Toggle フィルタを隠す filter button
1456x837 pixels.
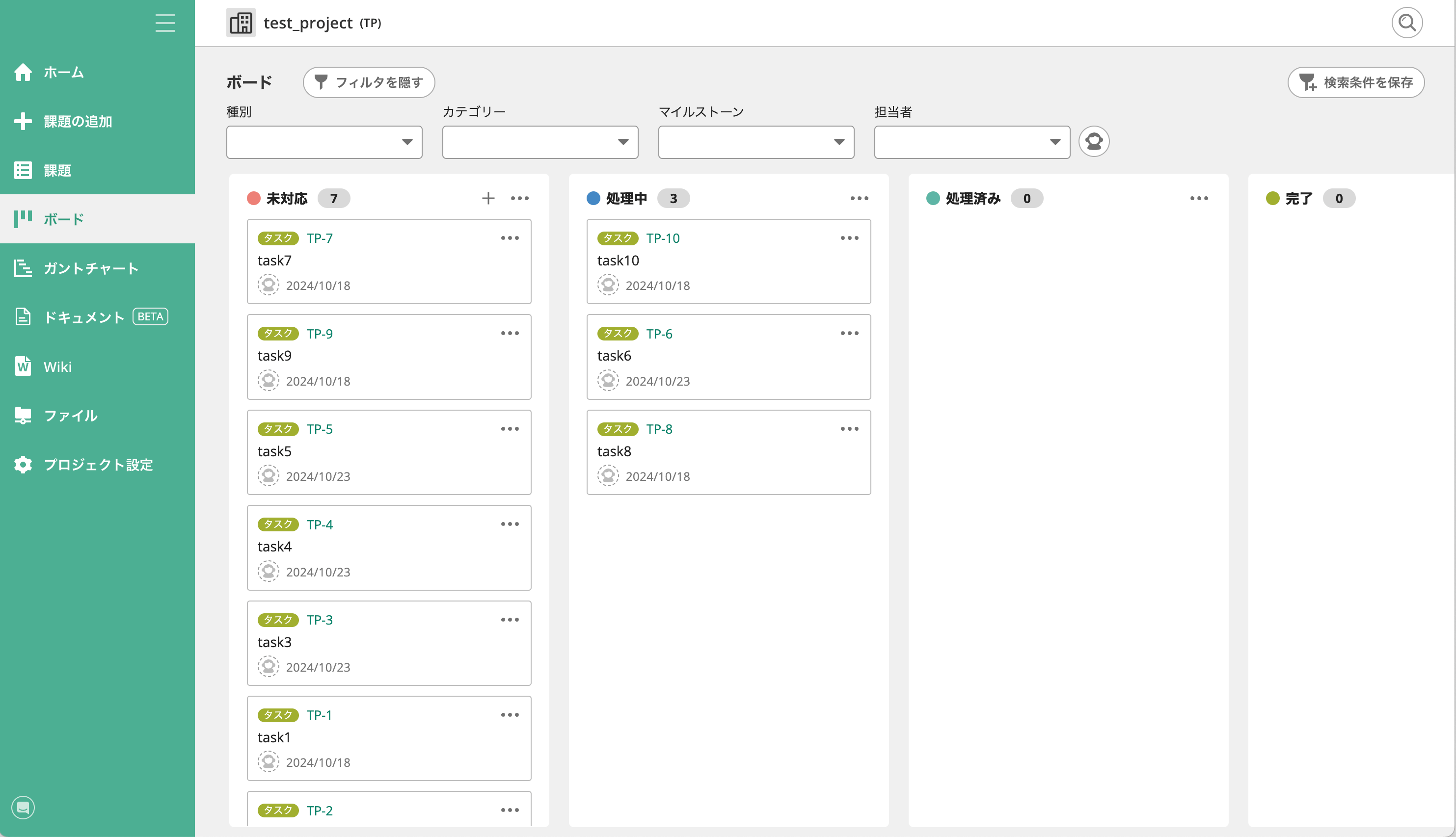point(369,82)
